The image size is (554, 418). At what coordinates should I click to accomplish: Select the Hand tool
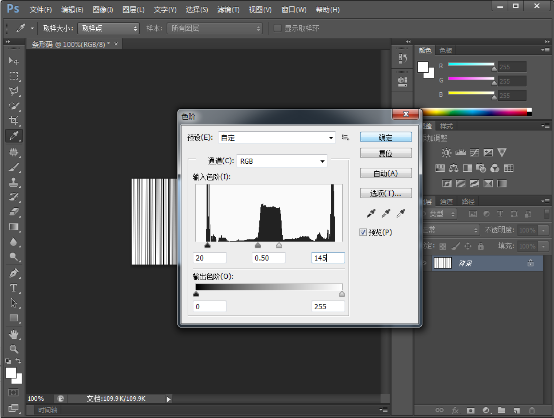(x=13, y=334)
